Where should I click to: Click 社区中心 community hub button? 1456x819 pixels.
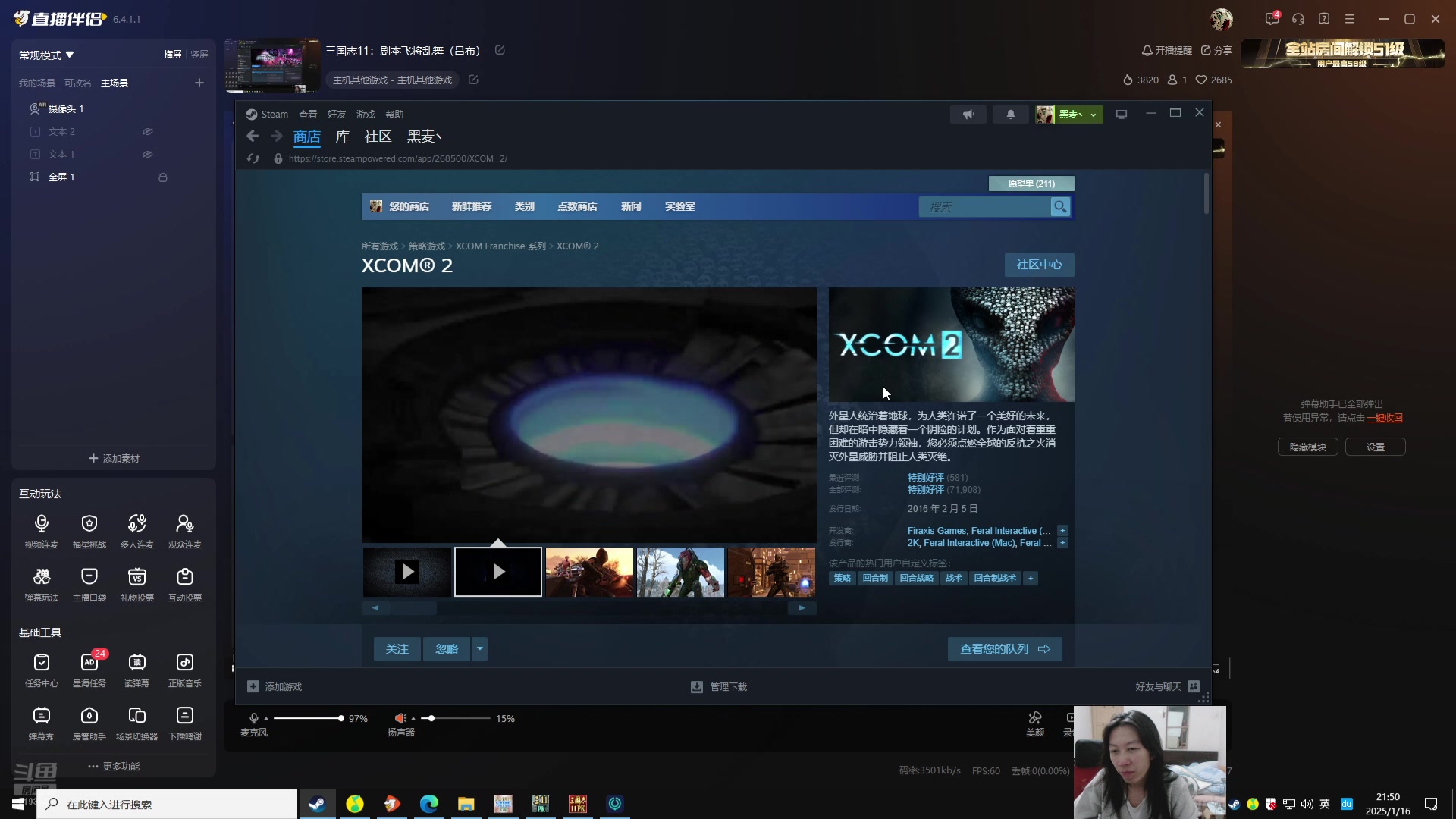[1039, 265]
